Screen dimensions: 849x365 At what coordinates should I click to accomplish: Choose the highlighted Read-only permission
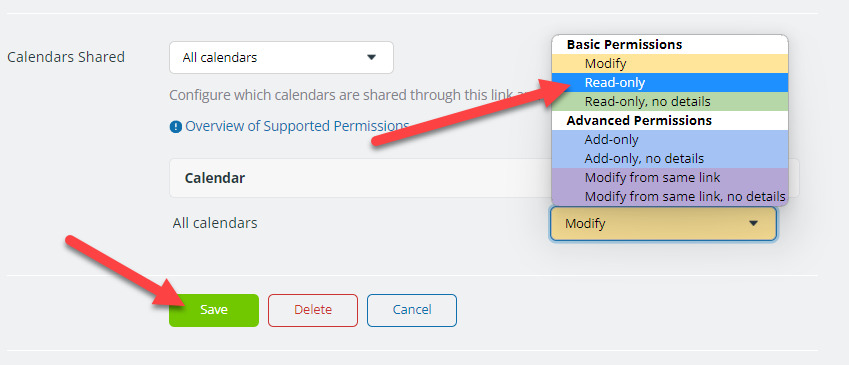click(670, 83)
